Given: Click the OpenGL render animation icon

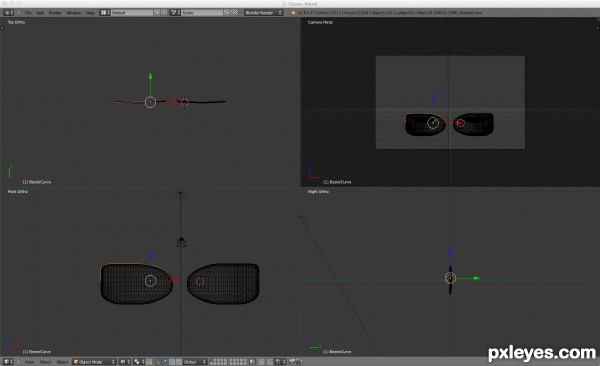Looking at the screenshot, I should point(299,362).
